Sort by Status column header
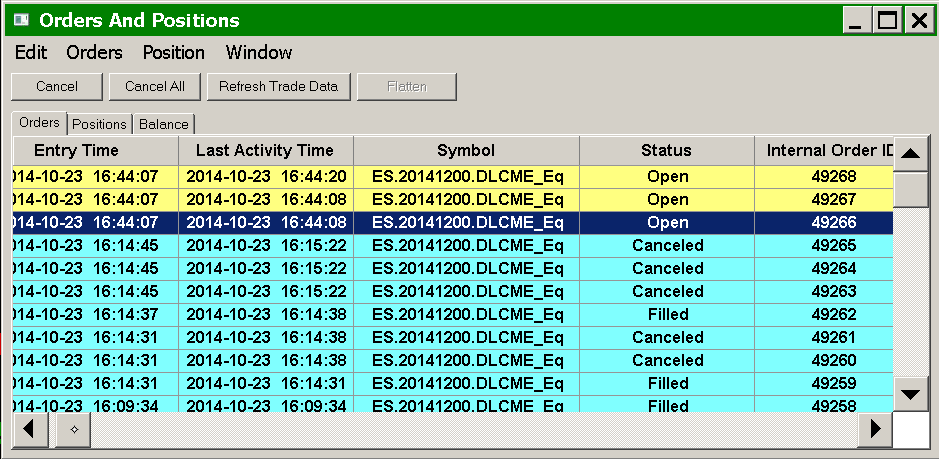Screen dimensions: 939x459 (x=667, y=150)
